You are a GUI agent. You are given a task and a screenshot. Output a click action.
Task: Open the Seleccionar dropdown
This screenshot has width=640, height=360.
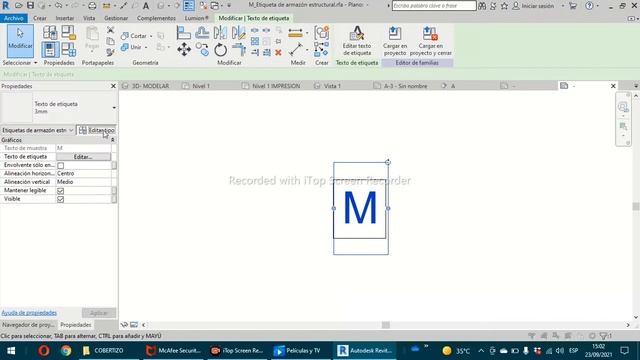pyautogui.click(x=20, y=63)
